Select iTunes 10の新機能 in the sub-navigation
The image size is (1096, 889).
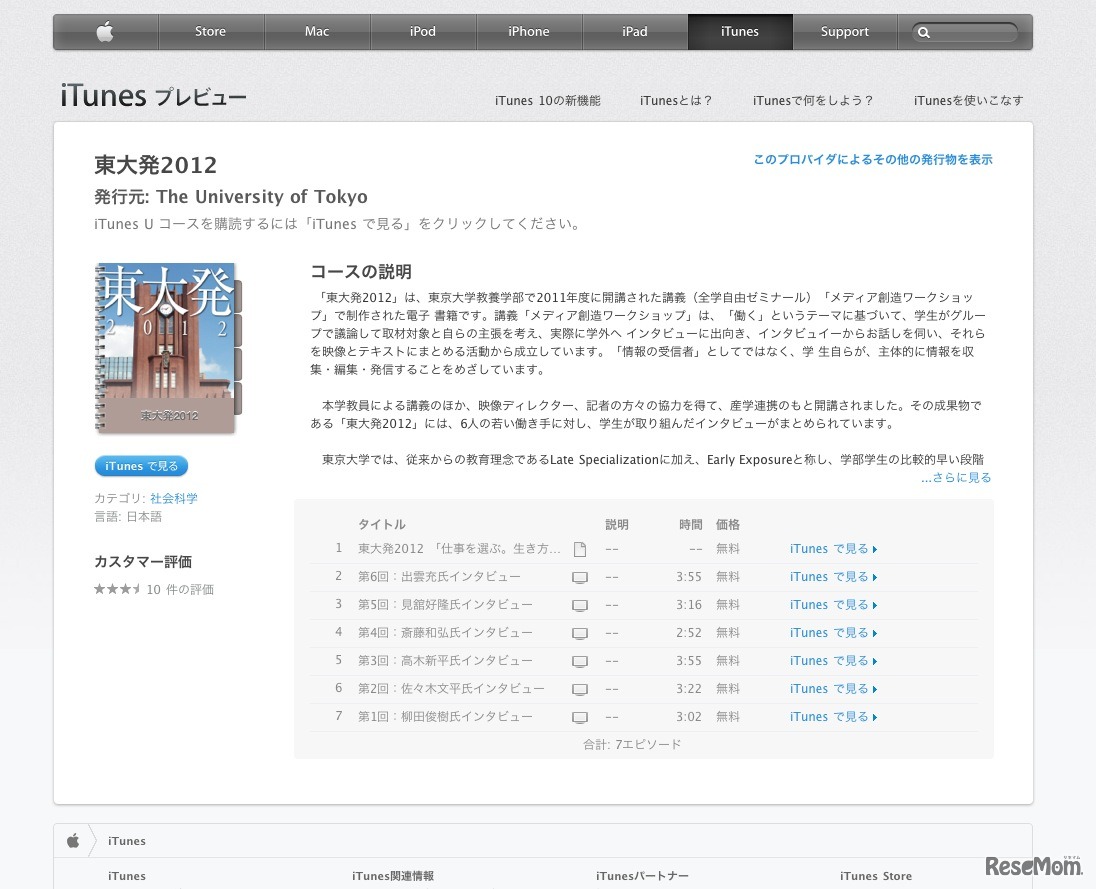(x=547, y=100)
